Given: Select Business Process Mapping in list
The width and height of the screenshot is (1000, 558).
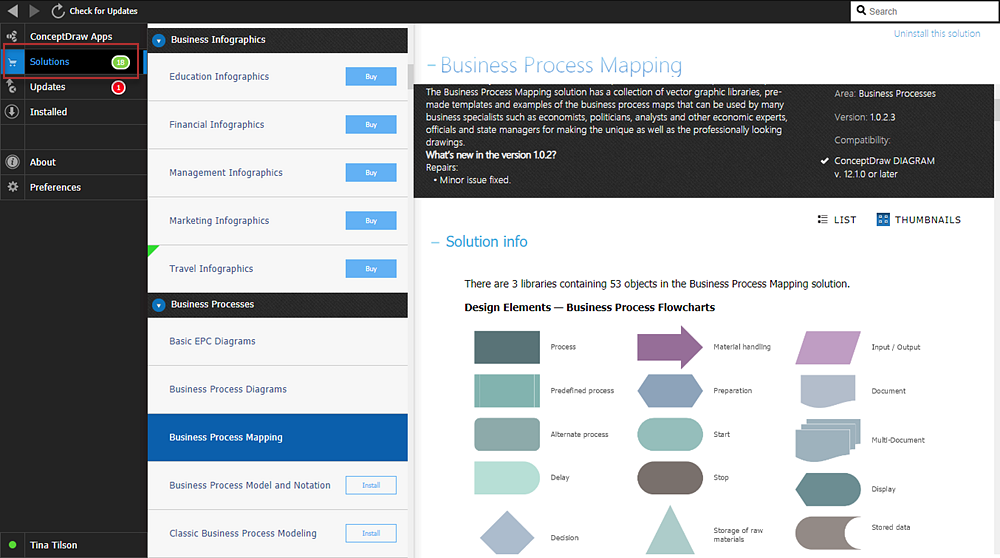Looking at the screenshot, I should (x=277, y=437).
